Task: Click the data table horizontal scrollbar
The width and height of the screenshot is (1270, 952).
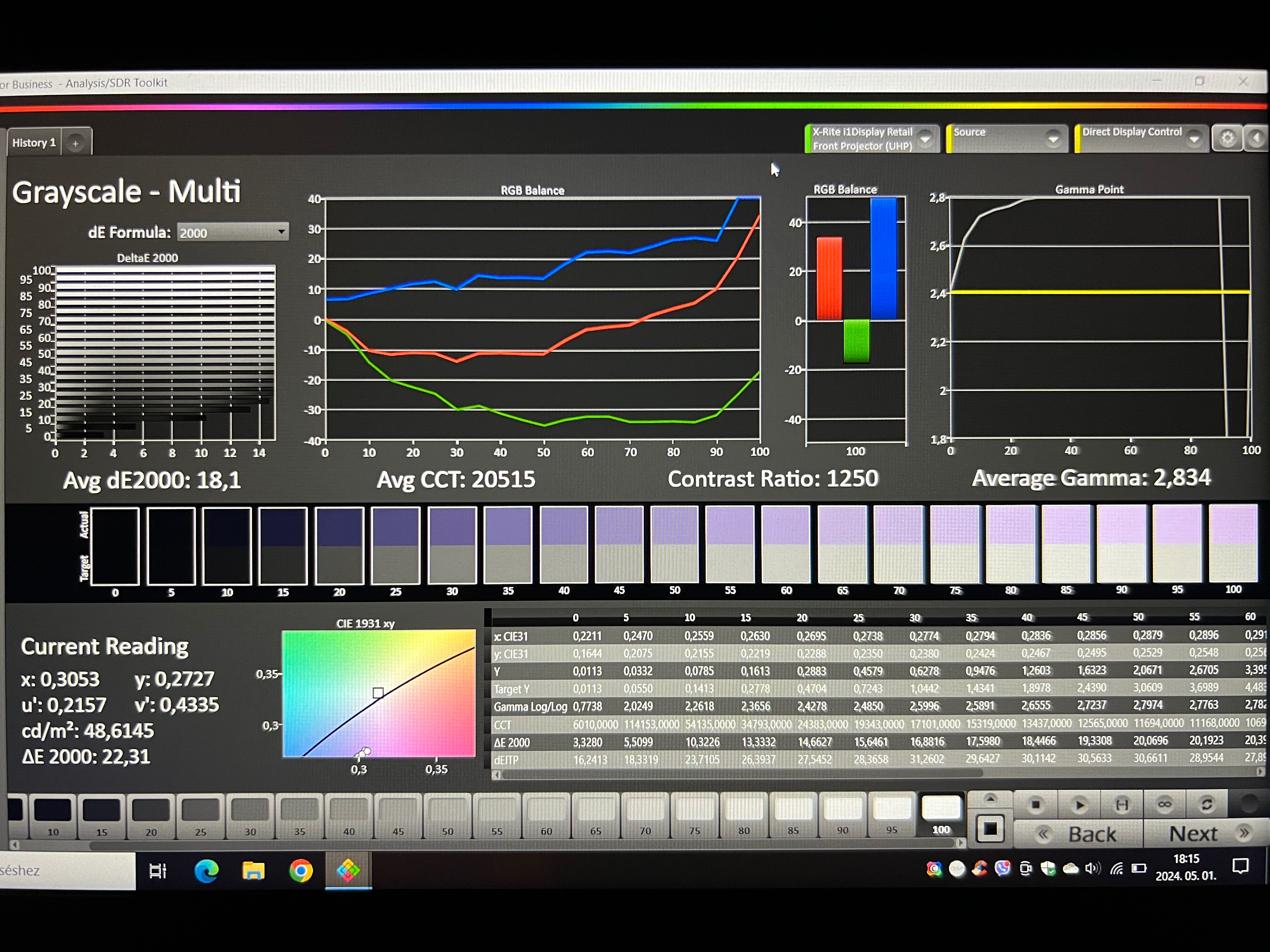Action: coord(741,773)
